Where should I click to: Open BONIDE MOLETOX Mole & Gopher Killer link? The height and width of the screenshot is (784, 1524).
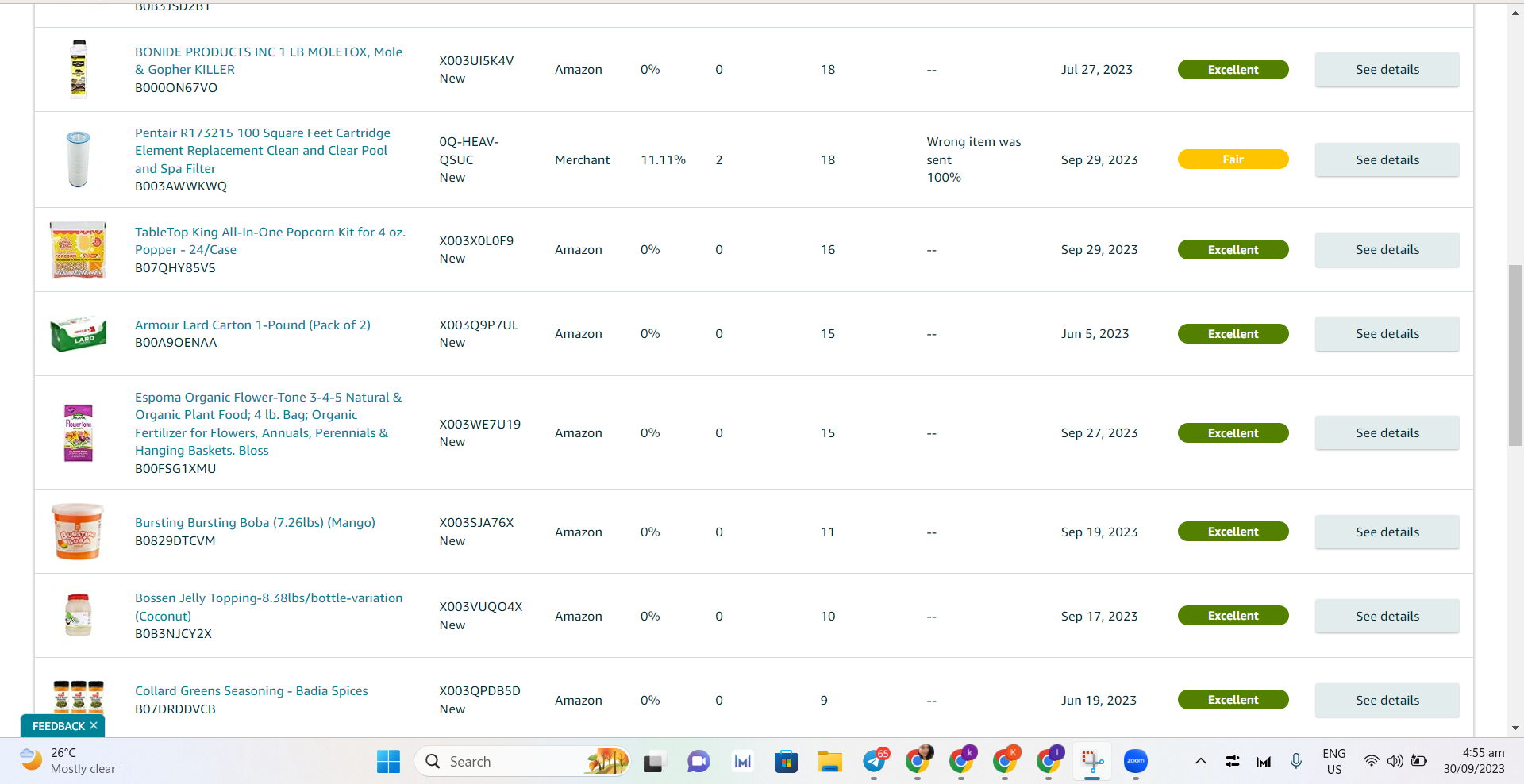pyautogui.click(x=268, y=61)
